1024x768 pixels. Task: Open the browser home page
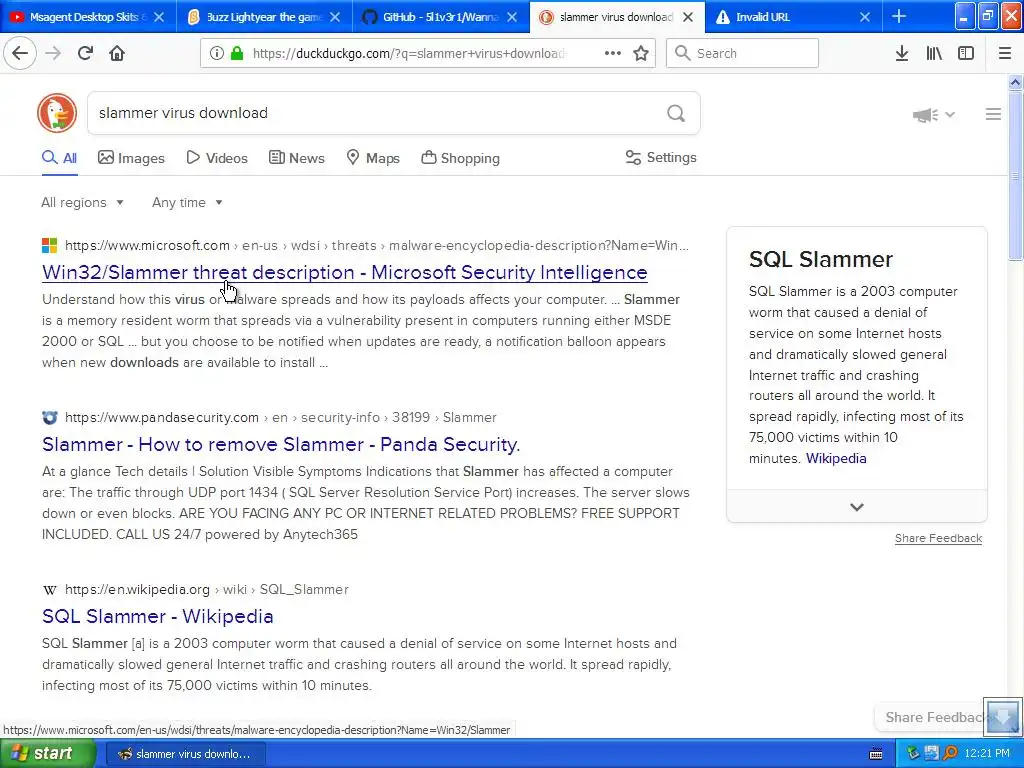[x=117, y=53]
